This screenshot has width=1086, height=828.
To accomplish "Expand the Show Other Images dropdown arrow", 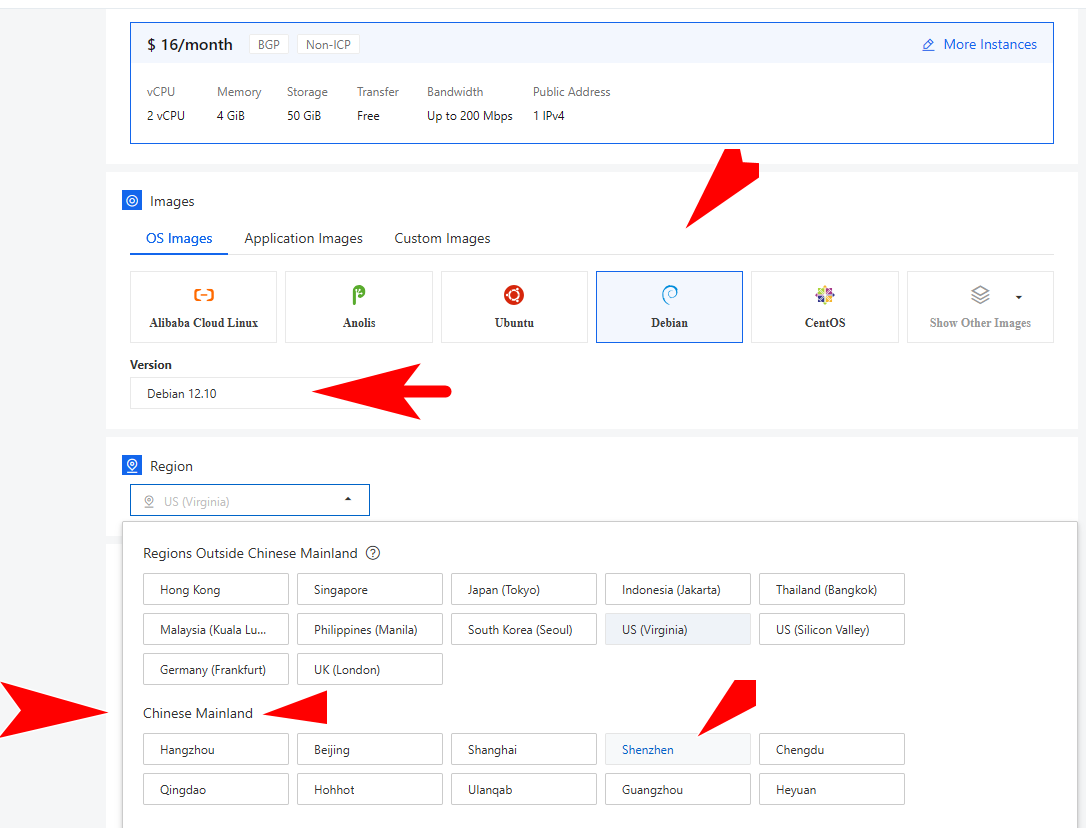I will [x=1018, y=297].
